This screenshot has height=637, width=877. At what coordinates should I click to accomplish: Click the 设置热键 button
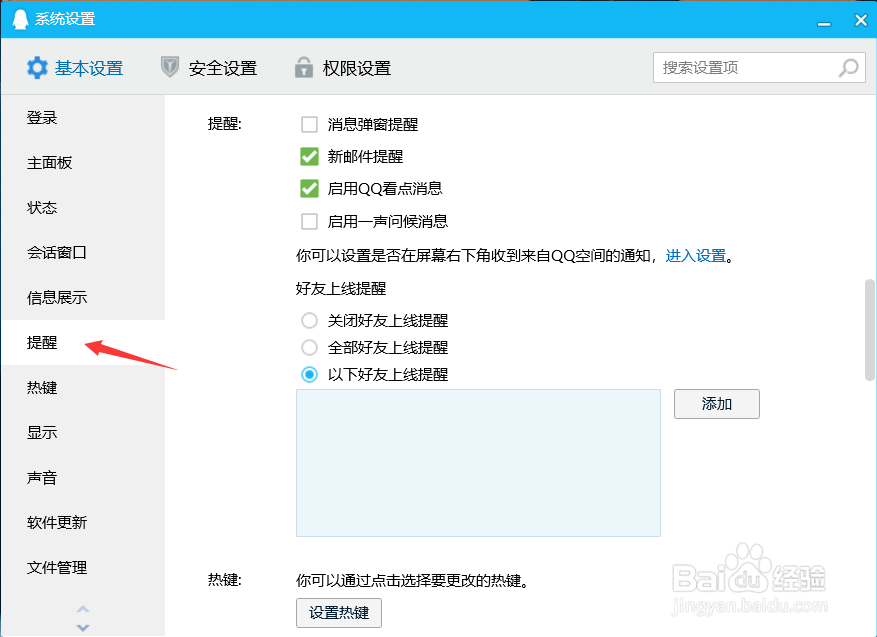click(339, 613)
